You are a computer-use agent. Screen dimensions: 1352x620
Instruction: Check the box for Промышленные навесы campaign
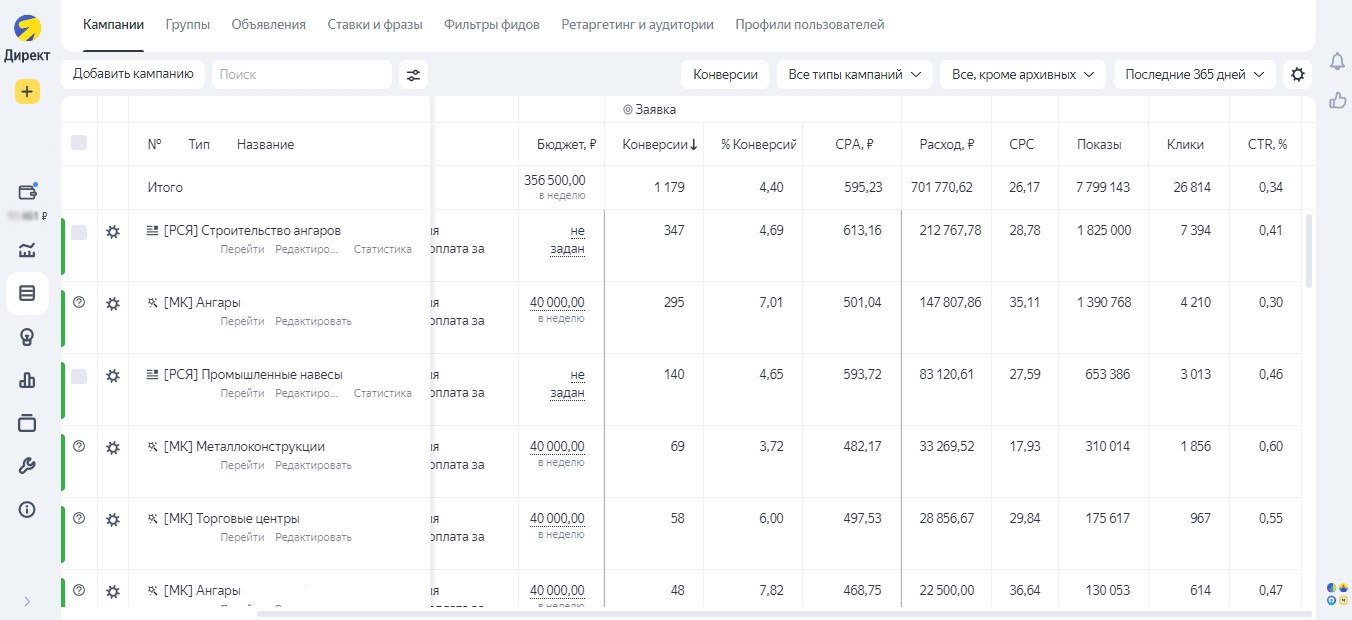(x=79, y=376)
